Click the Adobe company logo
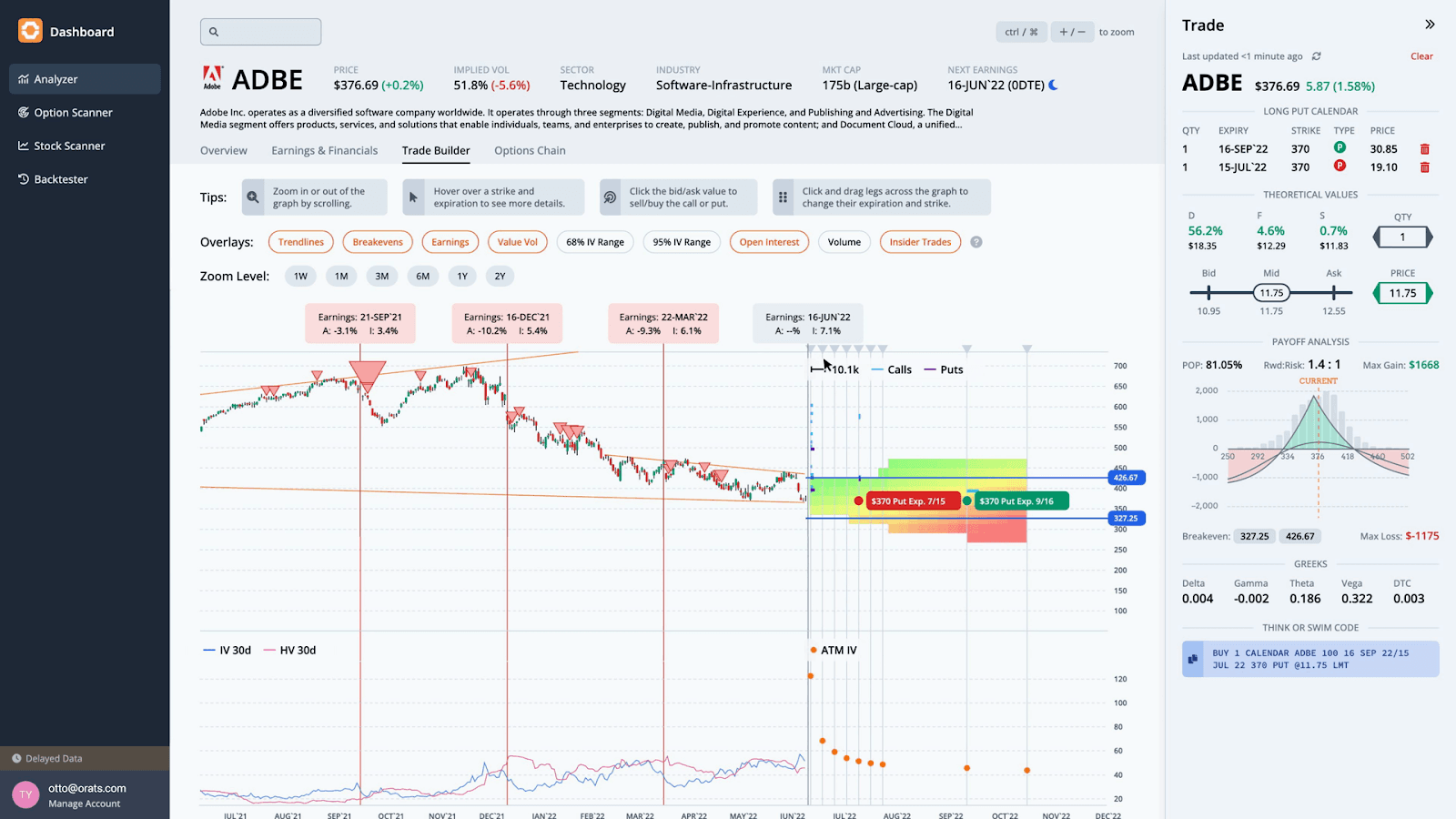Viewport: 1456px width, 819px height. pyautogui.click(x=212, y=78)
